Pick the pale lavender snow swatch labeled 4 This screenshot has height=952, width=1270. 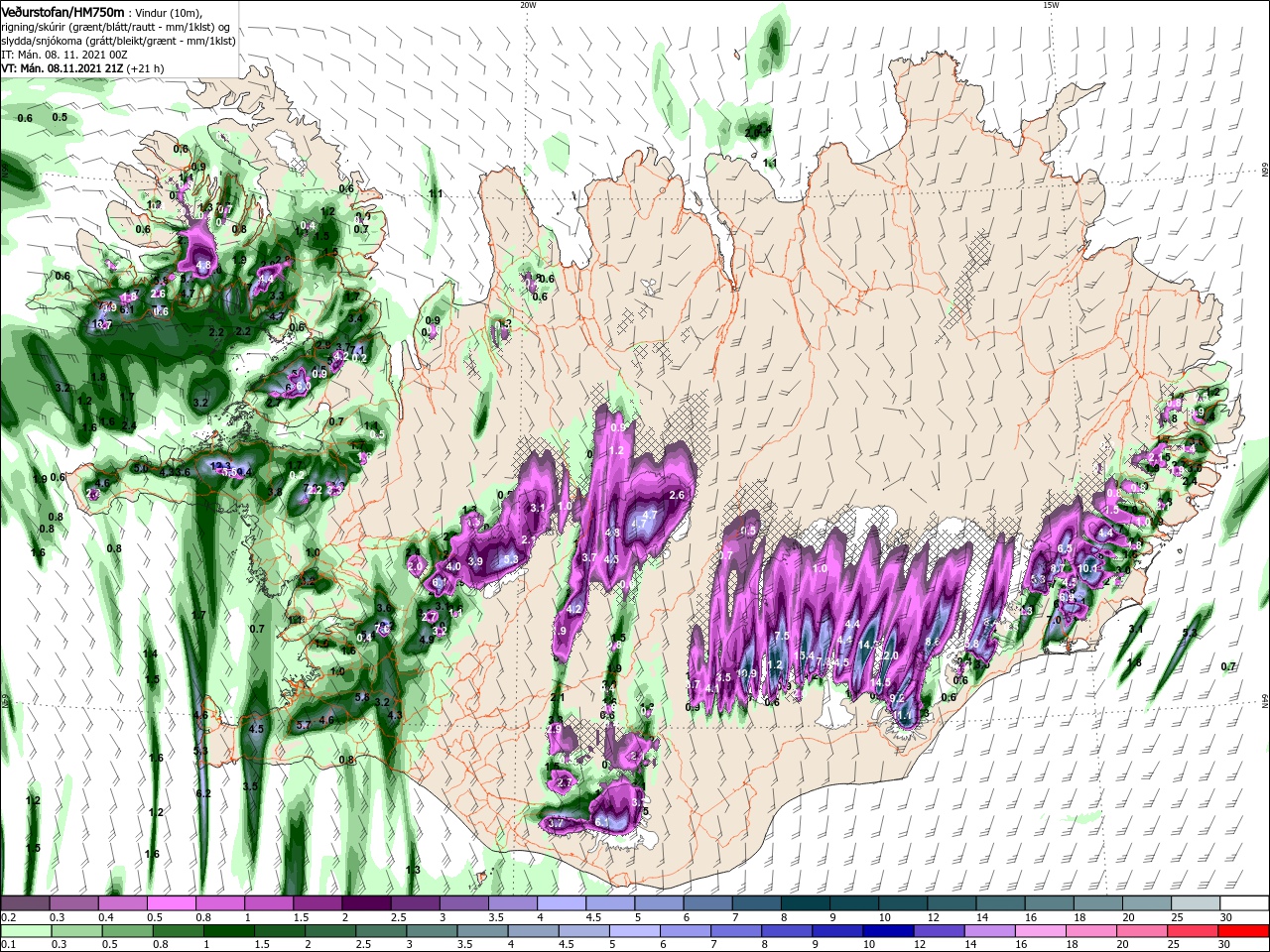[x=562, y=902]
